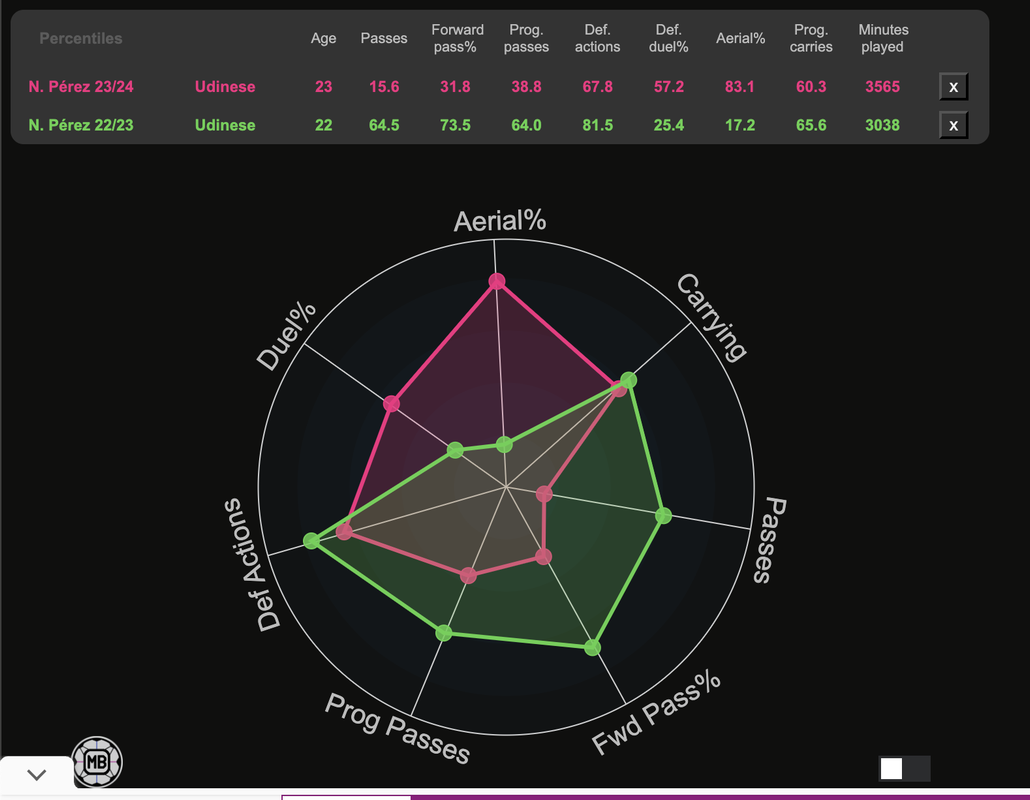This screenshot has height=800, width=1030.
Task: Click the 'Carrying' radar axis label
Action: tap(712, 317)
